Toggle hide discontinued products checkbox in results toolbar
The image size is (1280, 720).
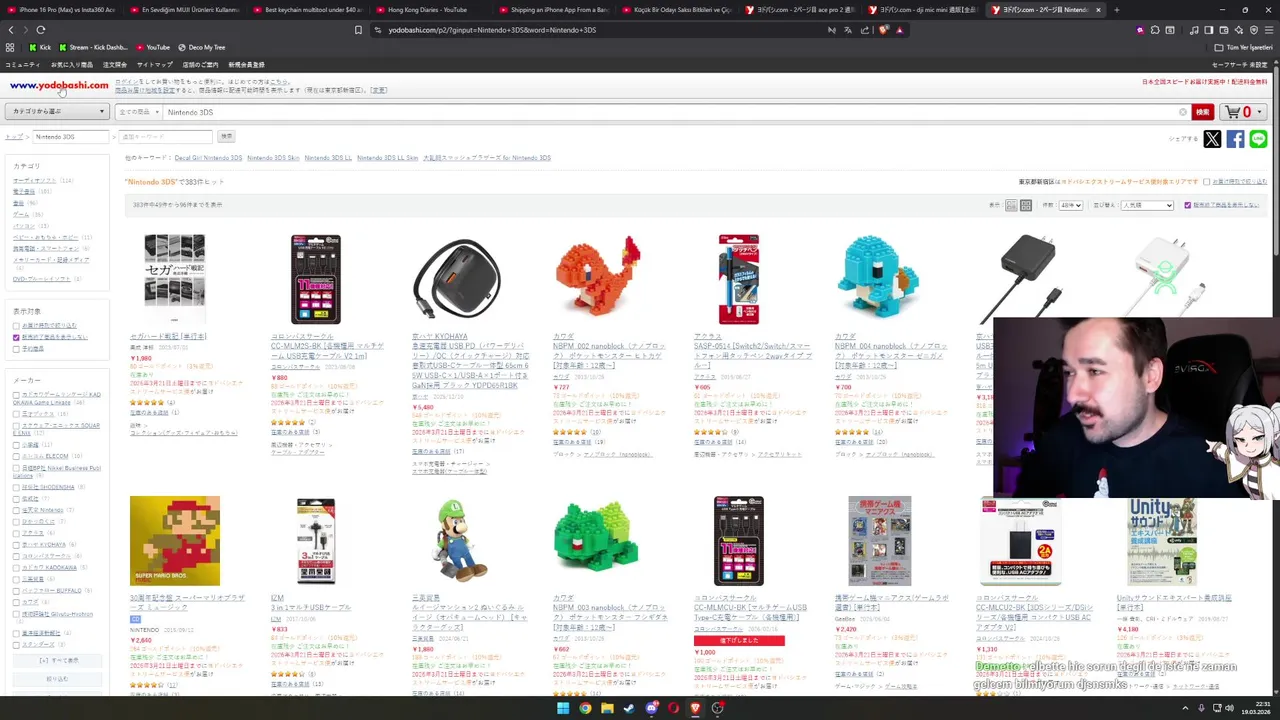pyautogui.click(x=1187, y=205)
